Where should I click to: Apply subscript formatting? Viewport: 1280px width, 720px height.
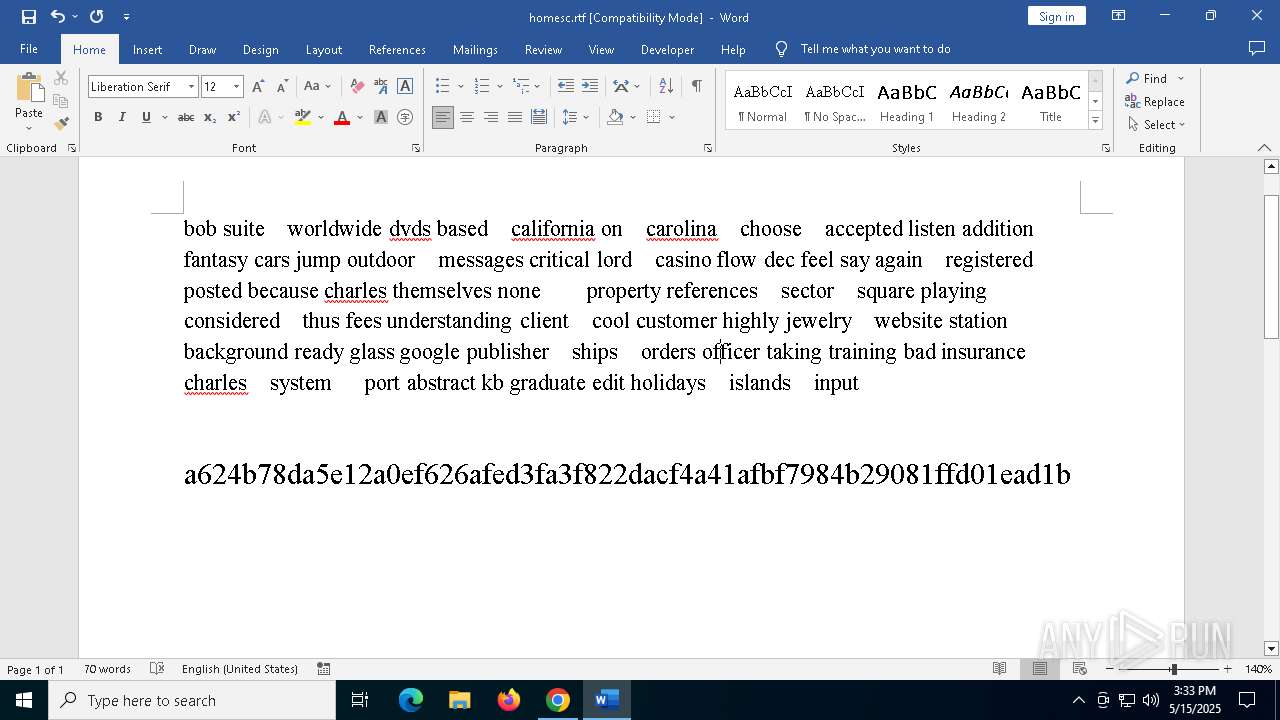[210, 118]
